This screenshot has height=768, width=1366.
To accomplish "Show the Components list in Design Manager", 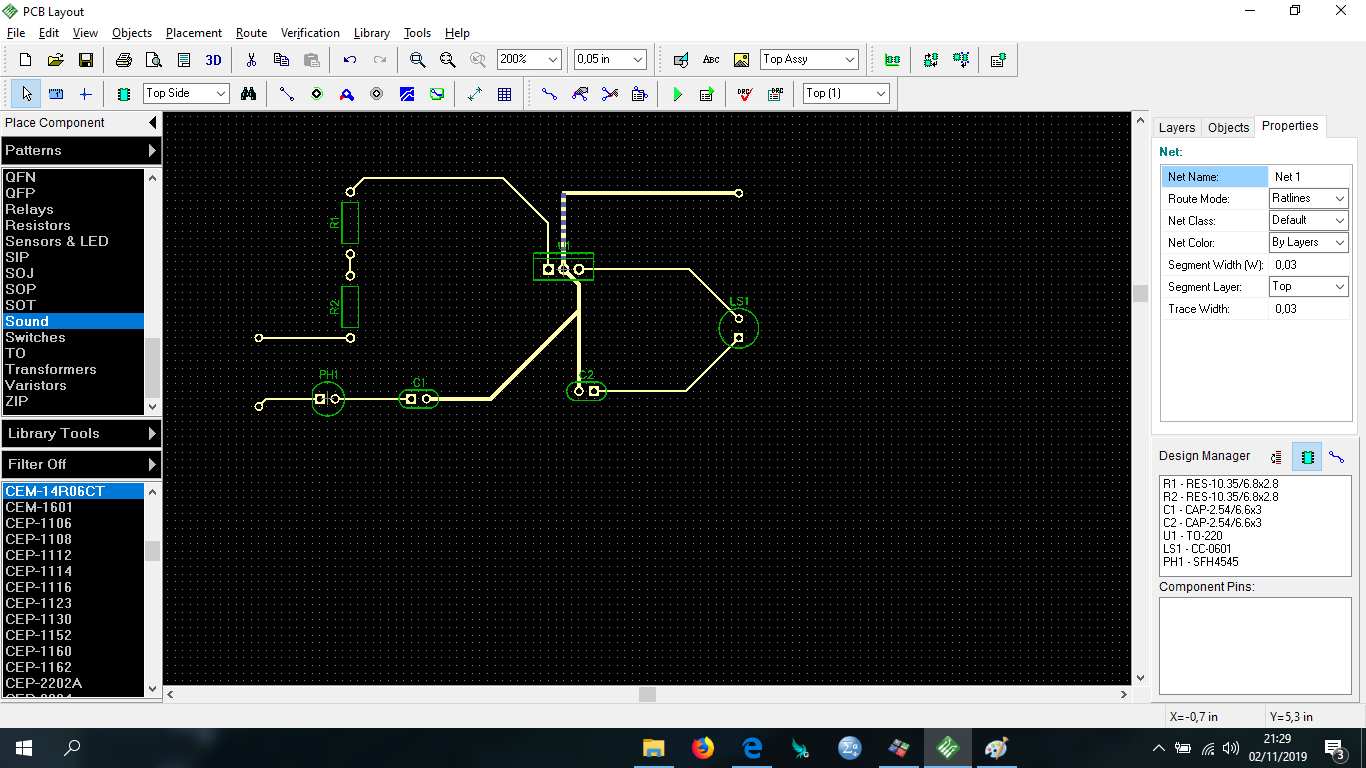I will (x=1306, y=456).
